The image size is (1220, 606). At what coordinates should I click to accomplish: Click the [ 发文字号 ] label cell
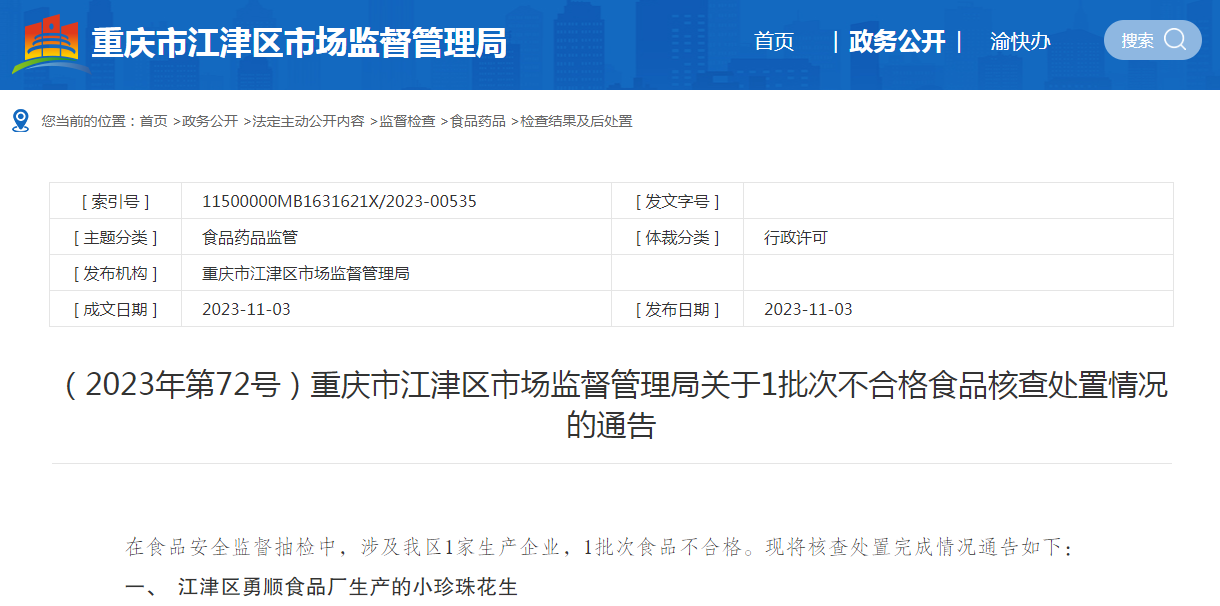point(677,201)
